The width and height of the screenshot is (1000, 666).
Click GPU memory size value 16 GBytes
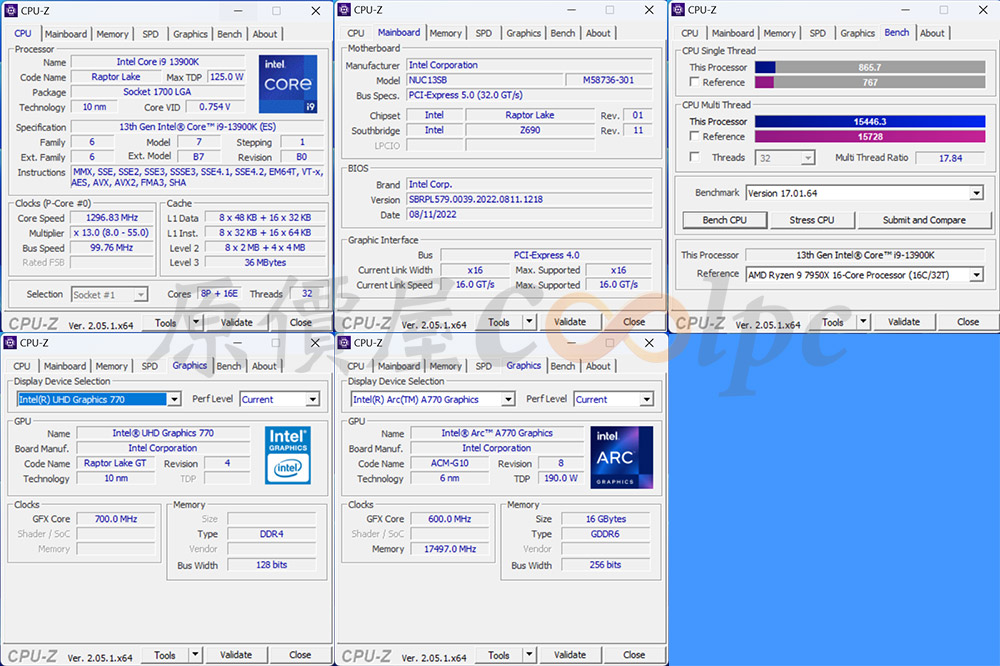click(606, 519)
